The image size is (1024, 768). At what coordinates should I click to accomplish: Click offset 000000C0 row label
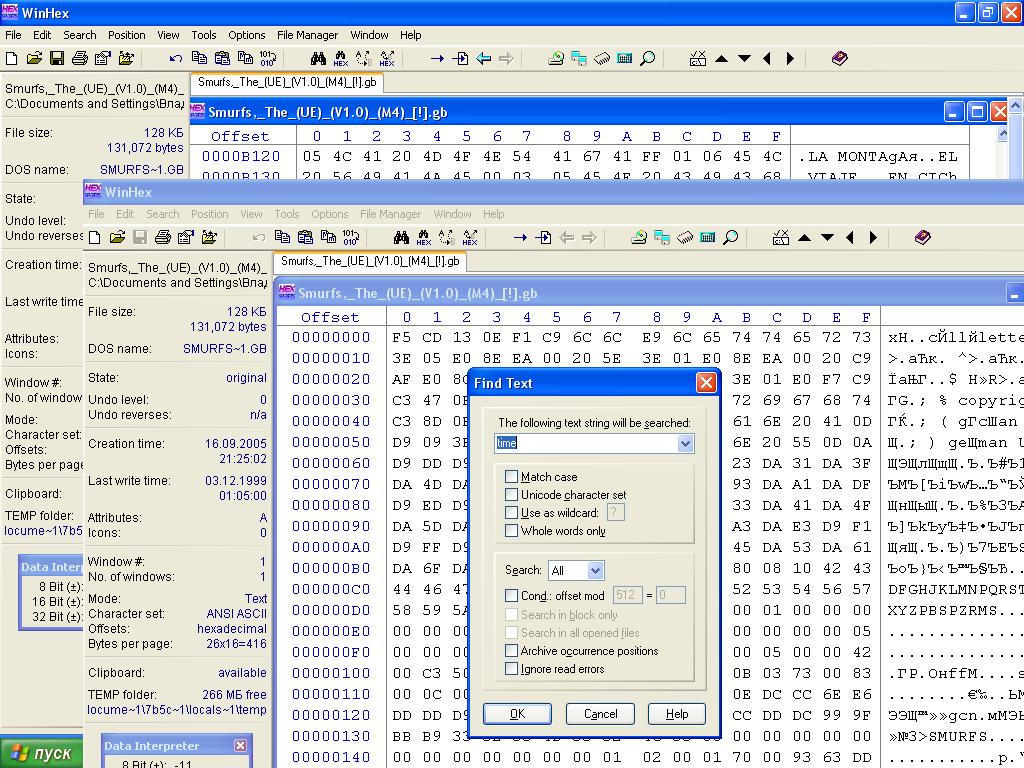[331, 589]
